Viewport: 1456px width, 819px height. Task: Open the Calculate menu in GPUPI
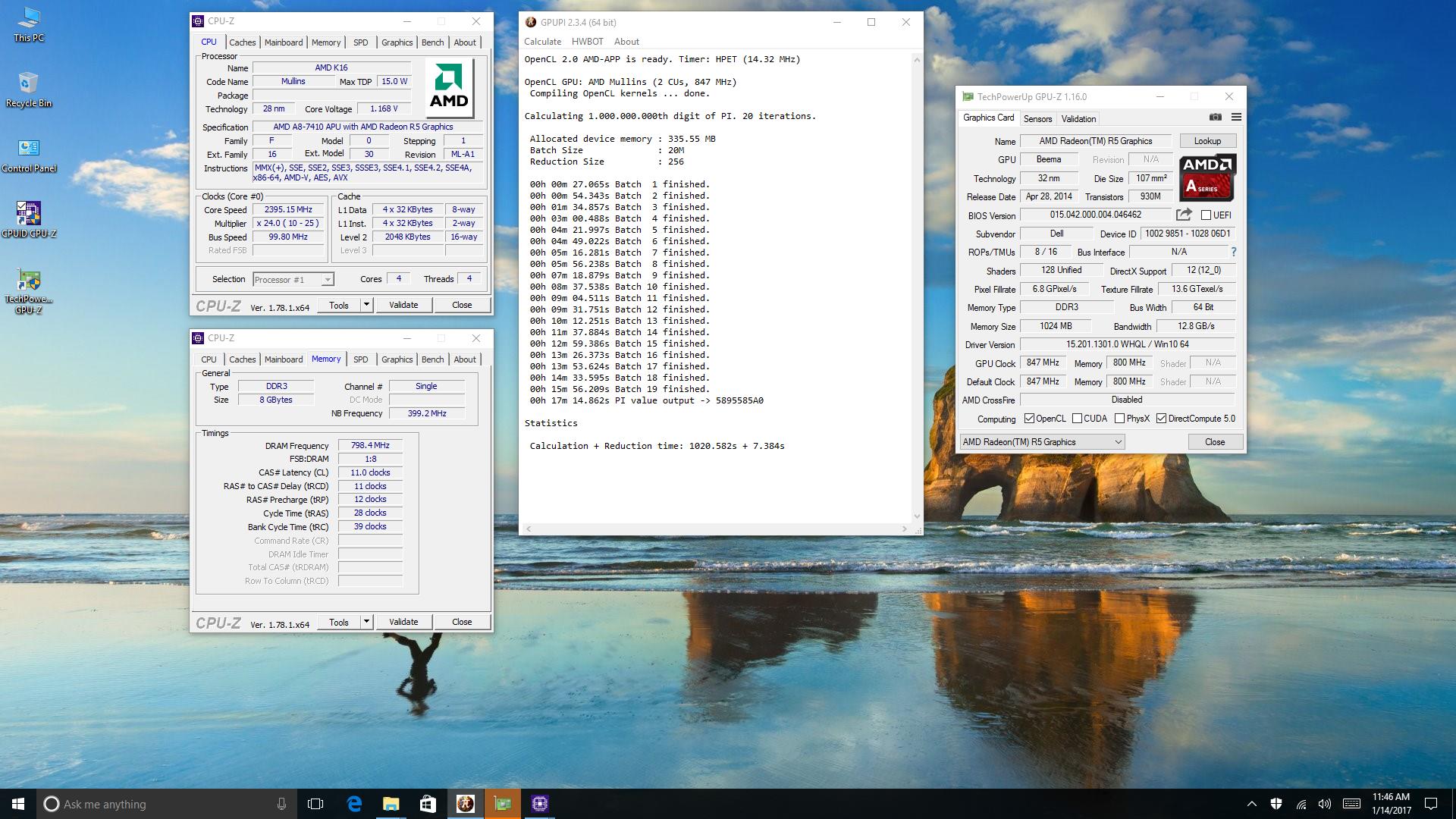click(x=543, y=42)
